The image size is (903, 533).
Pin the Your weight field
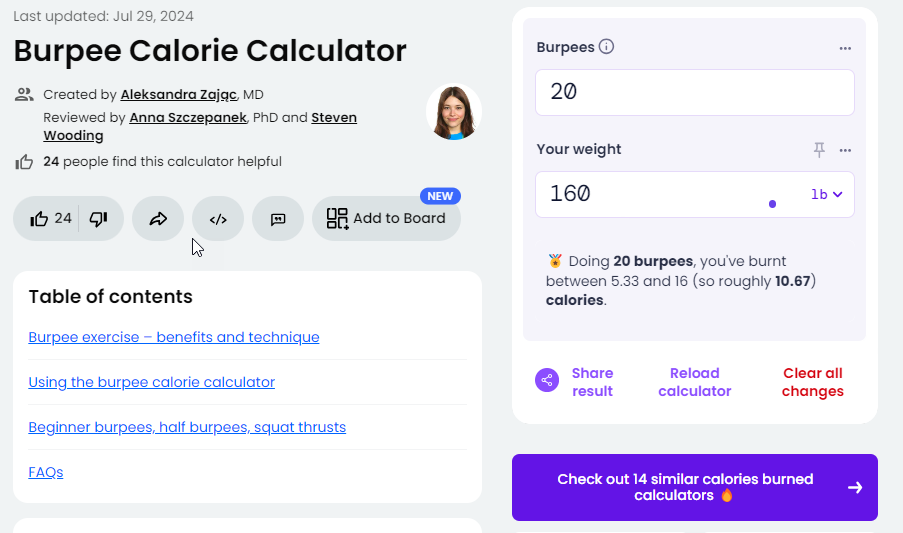(x=819, y=149)
